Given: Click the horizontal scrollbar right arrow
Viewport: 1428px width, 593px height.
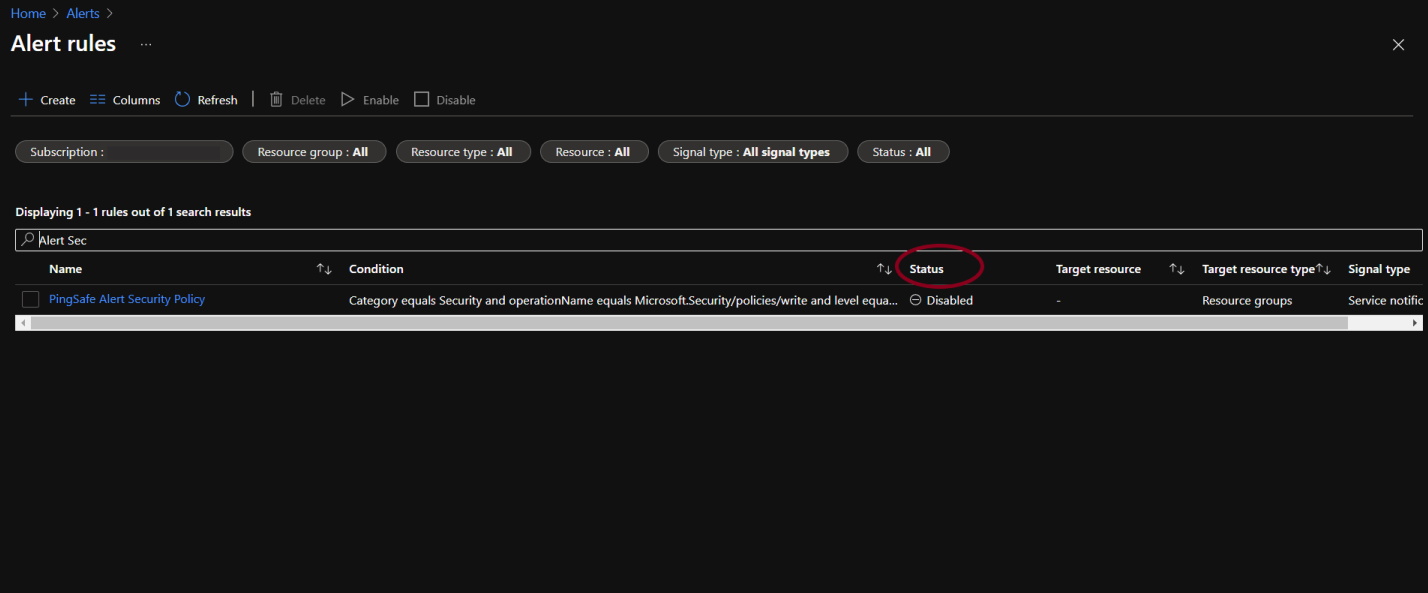Looking at the screenshot, I should pos(1415,323).
